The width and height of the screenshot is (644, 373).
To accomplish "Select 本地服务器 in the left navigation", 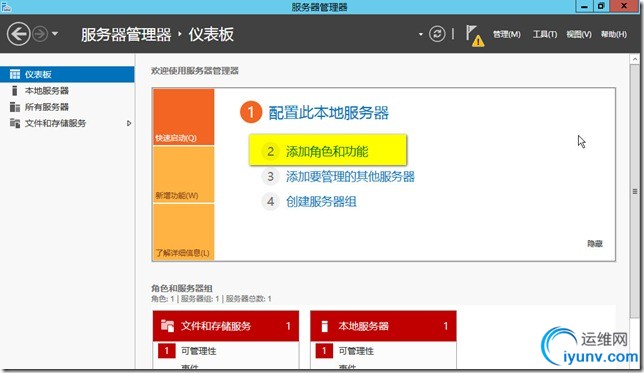I will pos(67,91).
